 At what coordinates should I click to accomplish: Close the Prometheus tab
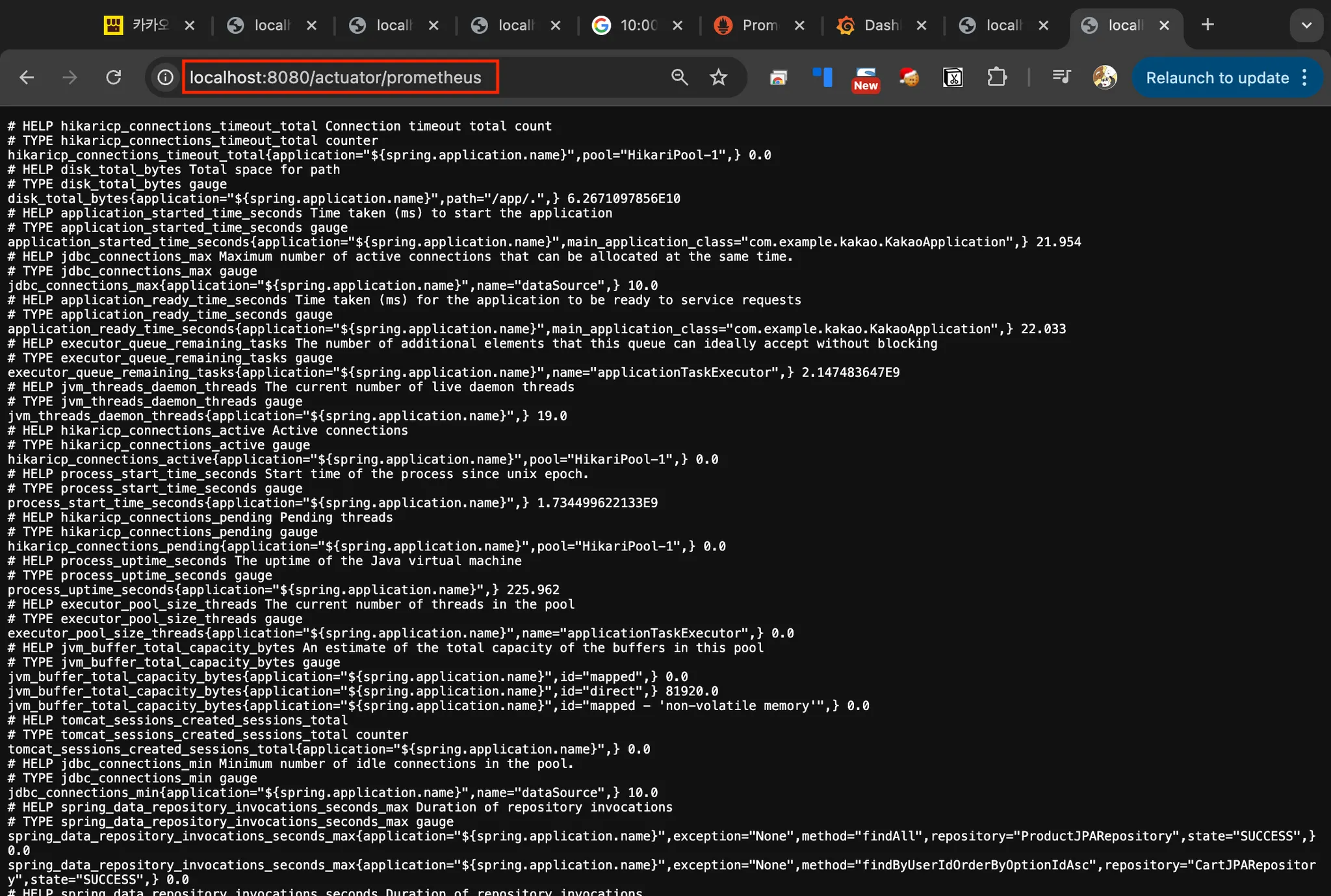[x=799, y=25]
